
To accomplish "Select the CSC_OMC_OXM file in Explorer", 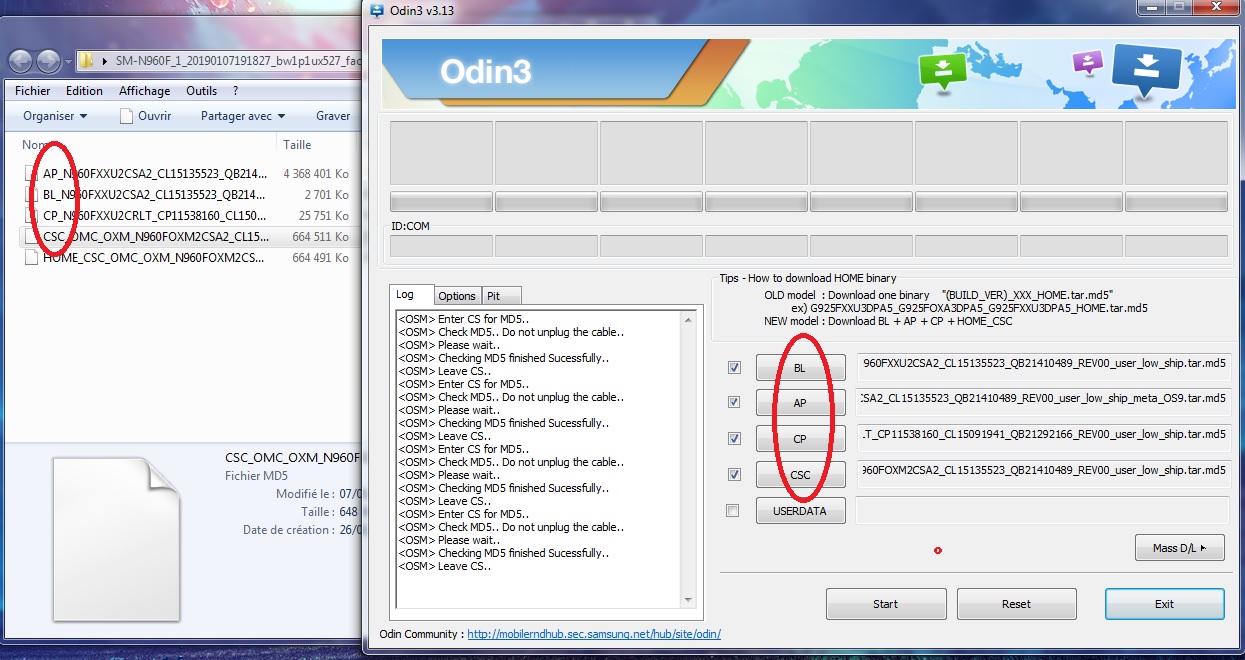I will (x=156, y=237).
